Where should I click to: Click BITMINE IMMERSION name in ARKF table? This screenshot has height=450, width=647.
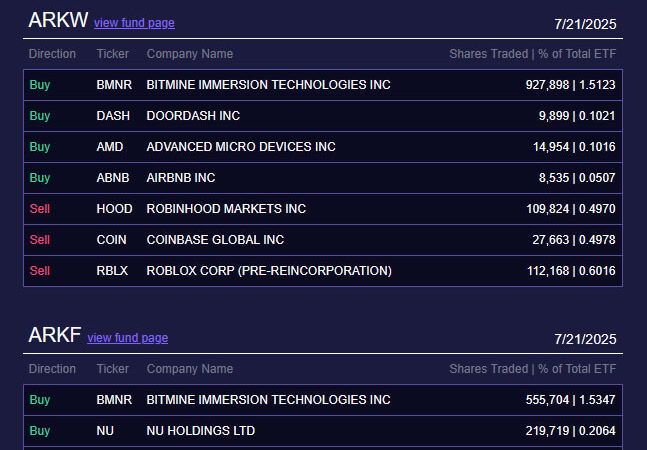click(x=268, y=400)
